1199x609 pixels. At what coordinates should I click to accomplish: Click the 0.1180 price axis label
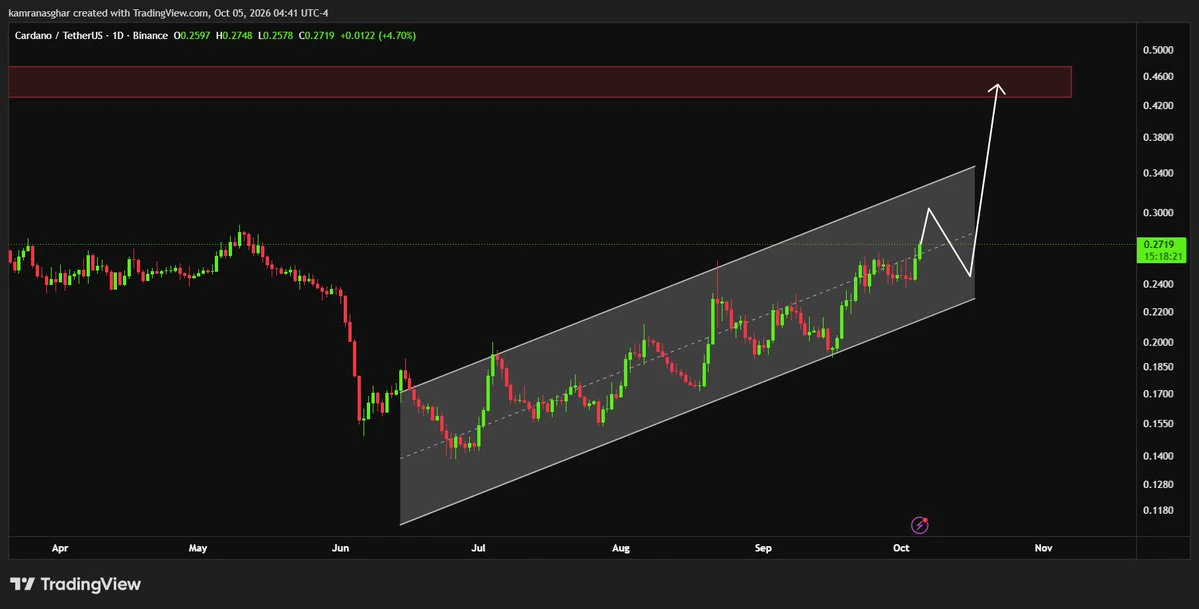1158,510
